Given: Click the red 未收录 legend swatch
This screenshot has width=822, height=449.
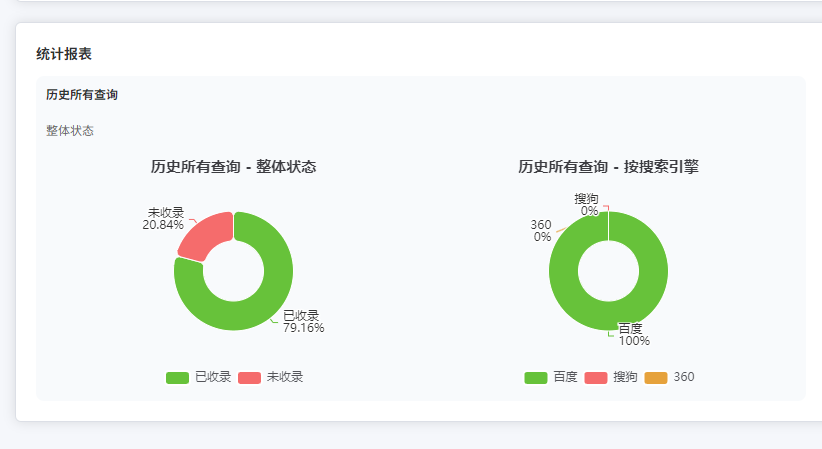Looking at the screenshot, I should [249, 377].
